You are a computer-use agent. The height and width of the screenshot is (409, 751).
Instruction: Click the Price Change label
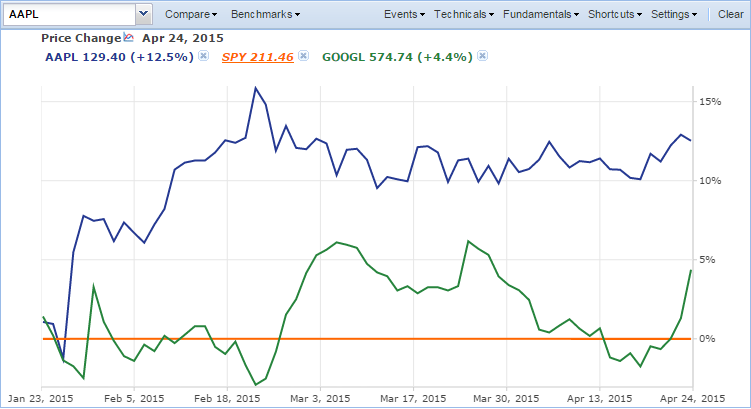click(x=81, y=38)
